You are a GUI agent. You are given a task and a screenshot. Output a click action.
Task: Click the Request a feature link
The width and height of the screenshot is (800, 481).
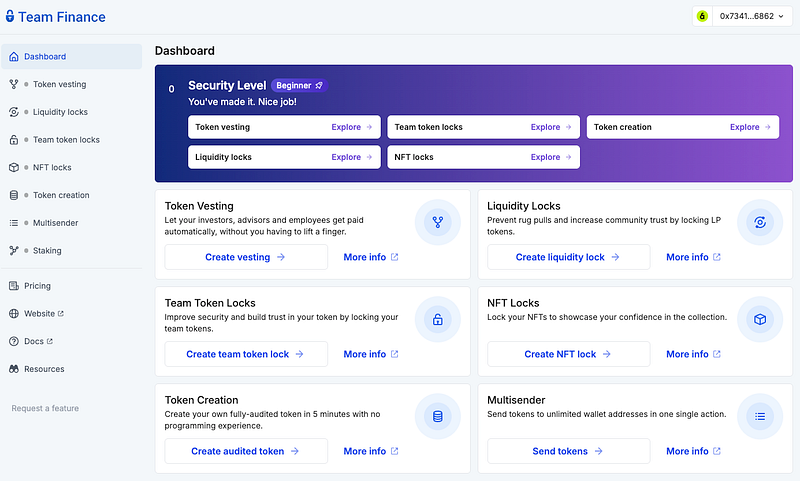45,408
